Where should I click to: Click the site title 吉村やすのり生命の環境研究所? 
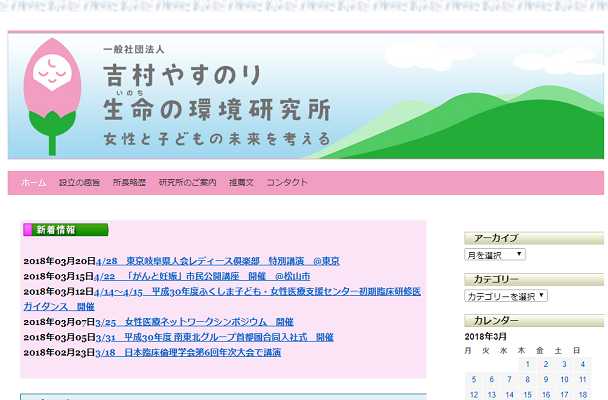pos(215,92)
